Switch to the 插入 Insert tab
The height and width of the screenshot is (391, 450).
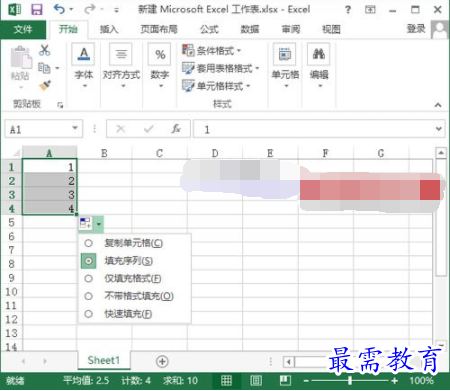click(109, 30)
